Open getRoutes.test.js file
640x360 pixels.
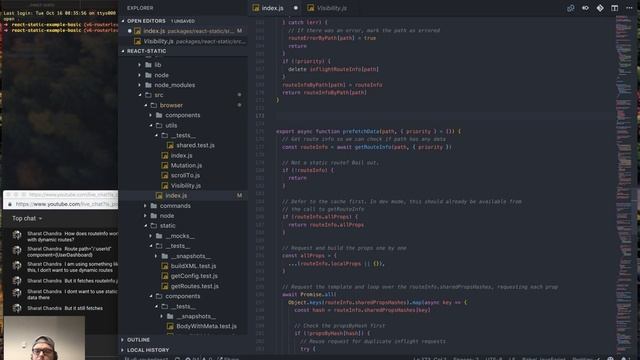184,286
